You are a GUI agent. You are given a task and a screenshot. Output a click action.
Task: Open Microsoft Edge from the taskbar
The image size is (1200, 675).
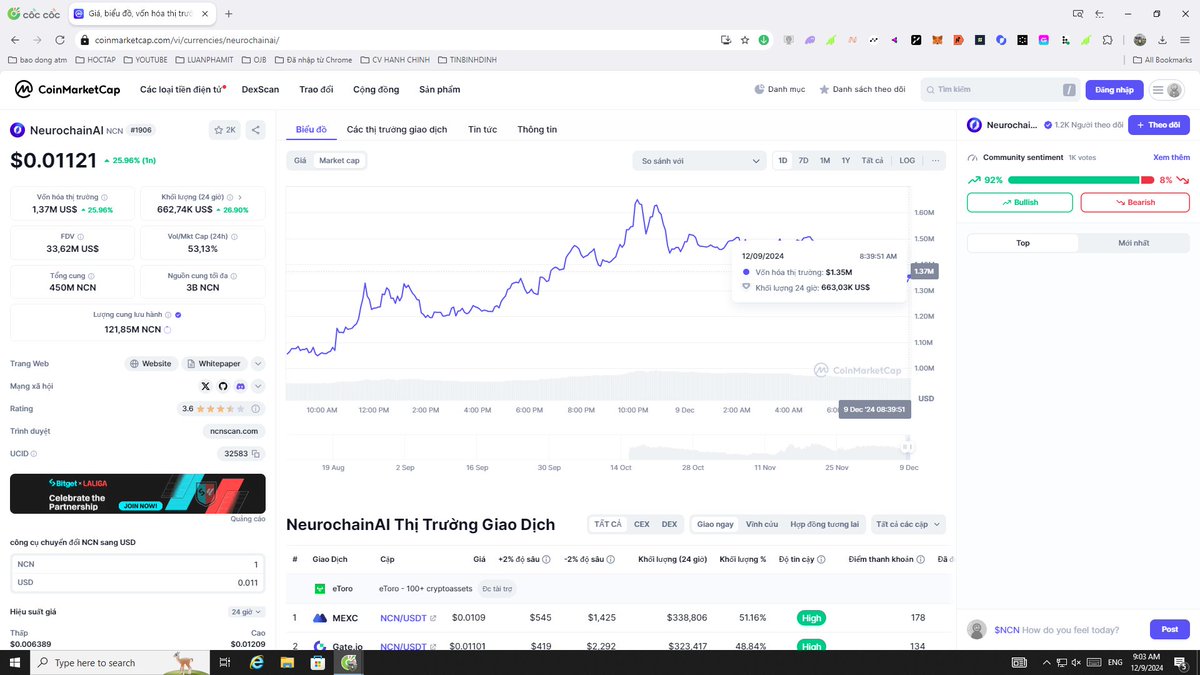click(256, 662)
